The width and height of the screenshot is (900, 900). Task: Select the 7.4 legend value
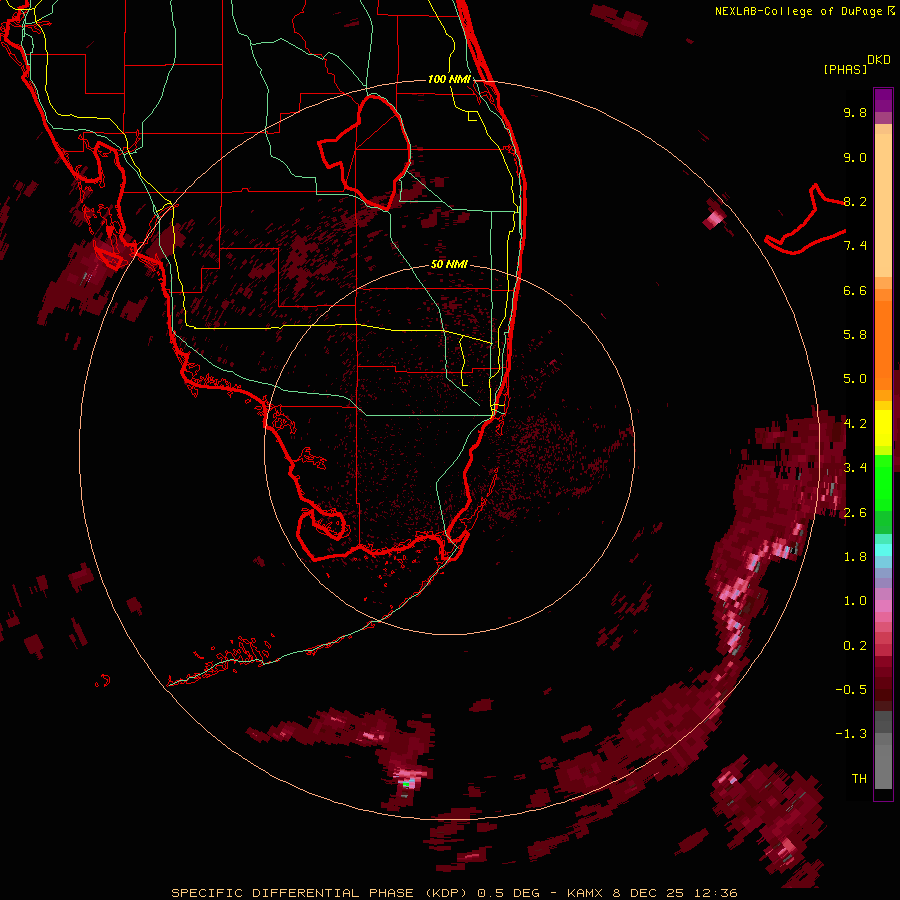855,246
